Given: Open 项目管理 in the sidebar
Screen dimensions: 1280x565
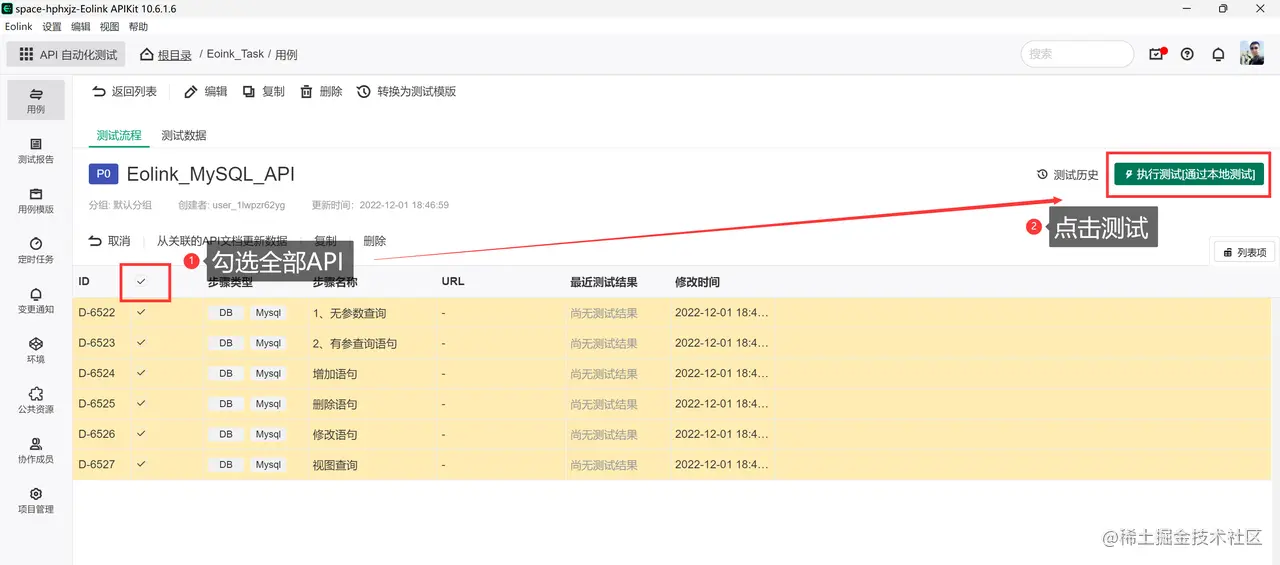Looking at the screenshot, I should (x=36, y=500).
